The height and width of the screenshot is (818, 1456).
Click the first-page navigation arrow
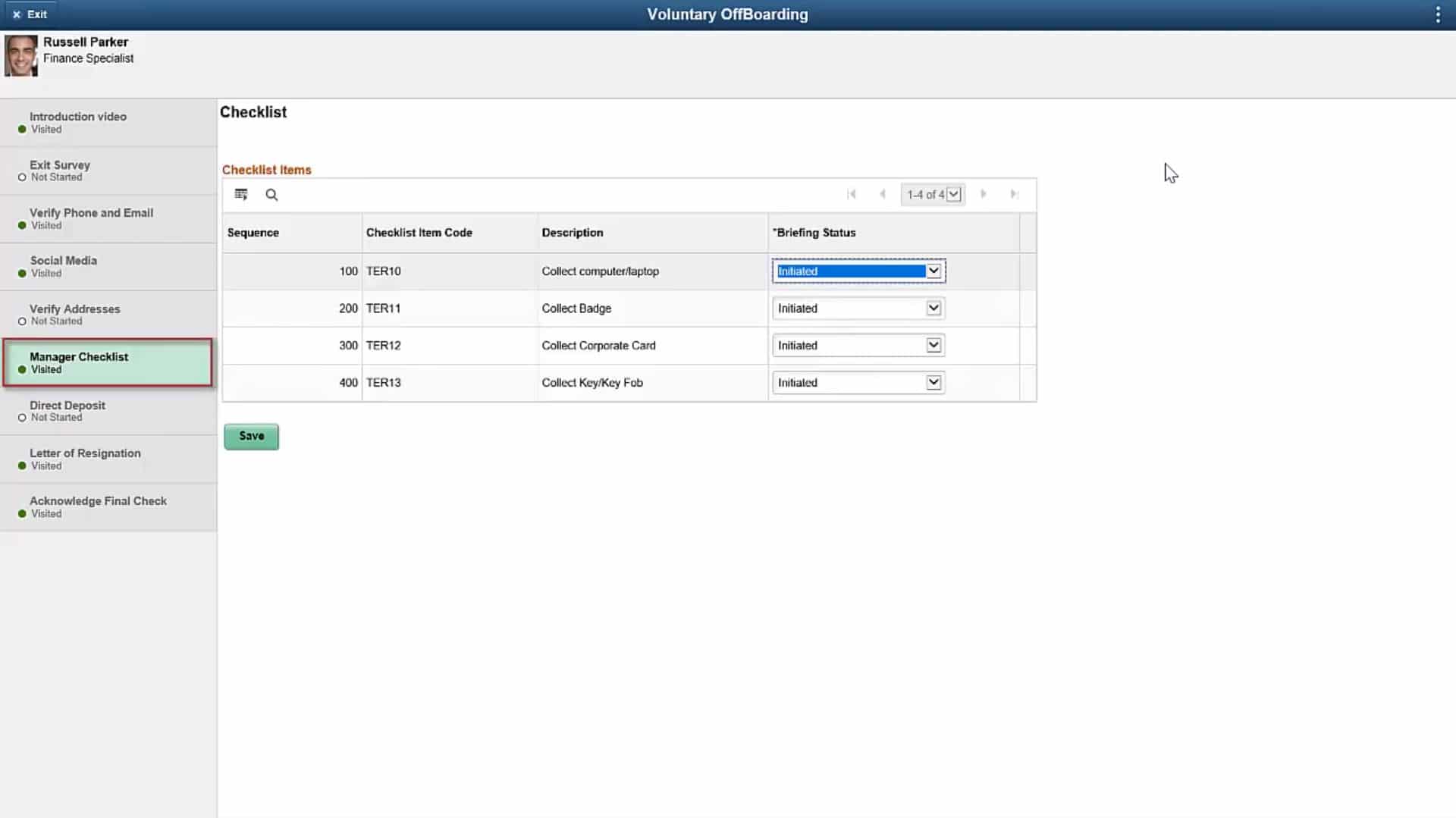[852, 194]
